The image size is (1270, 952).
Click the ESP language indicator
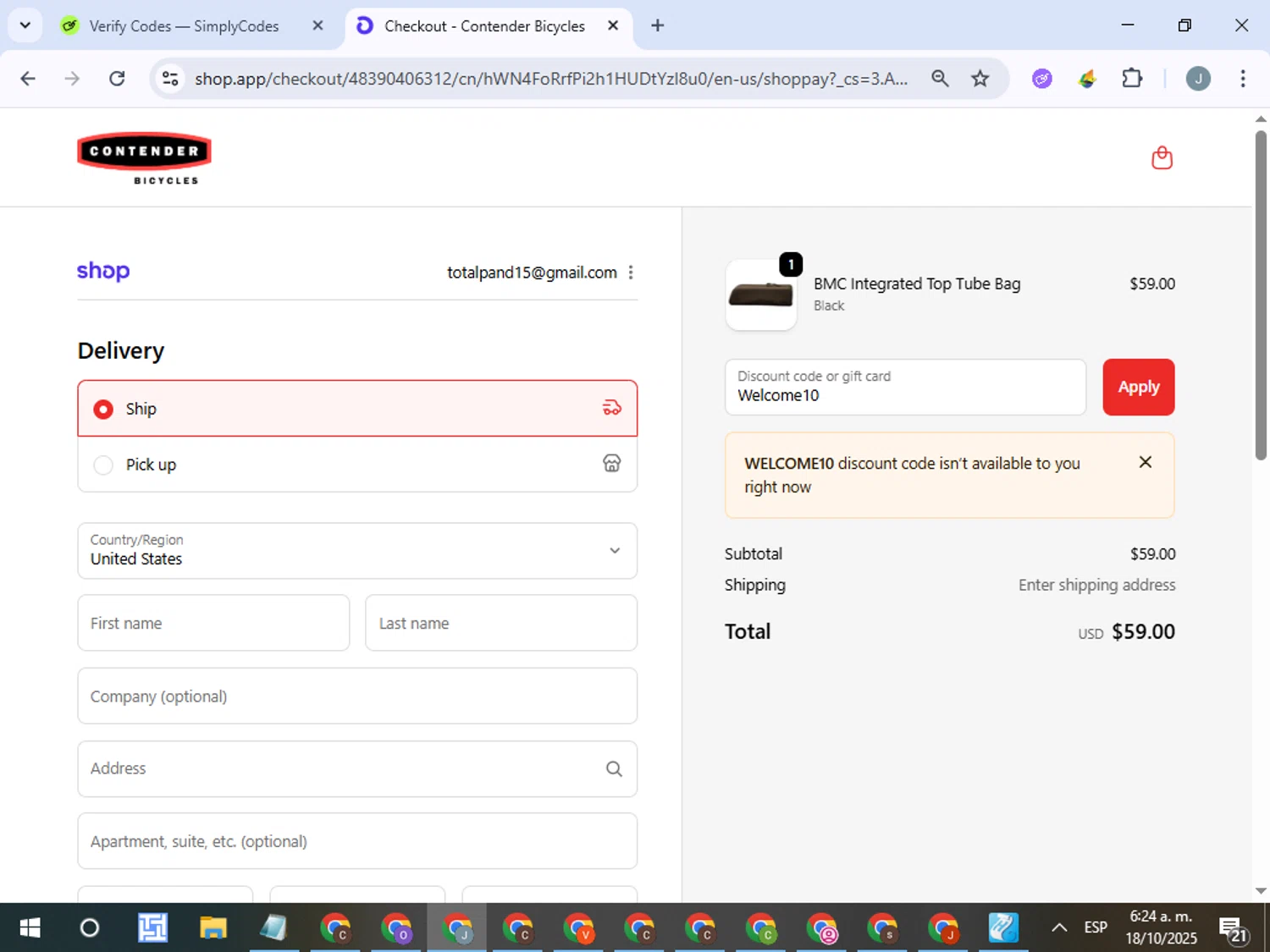[x=1095, y=927]
